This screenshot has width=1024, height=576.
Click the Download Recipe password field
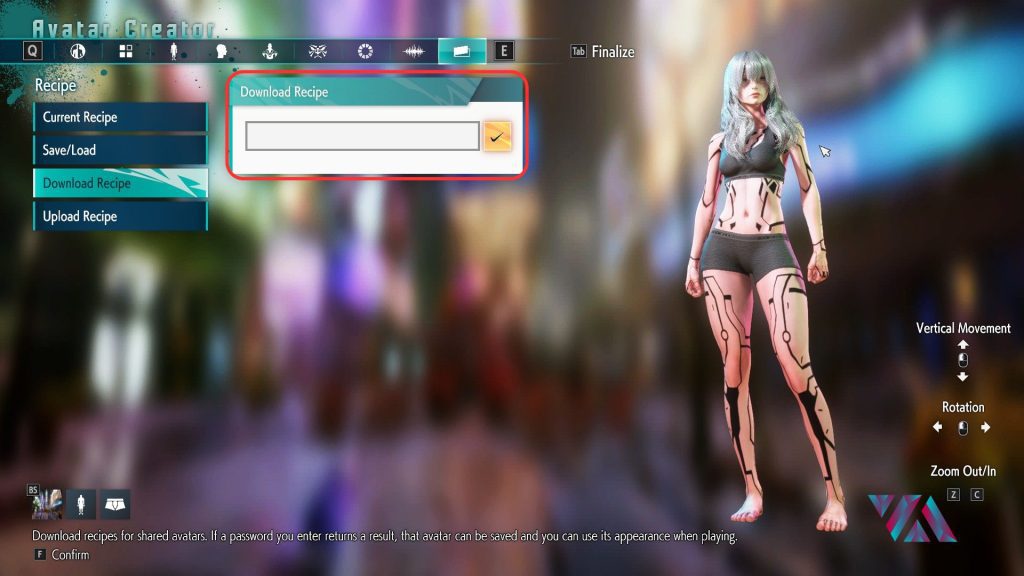pos(362,136)
